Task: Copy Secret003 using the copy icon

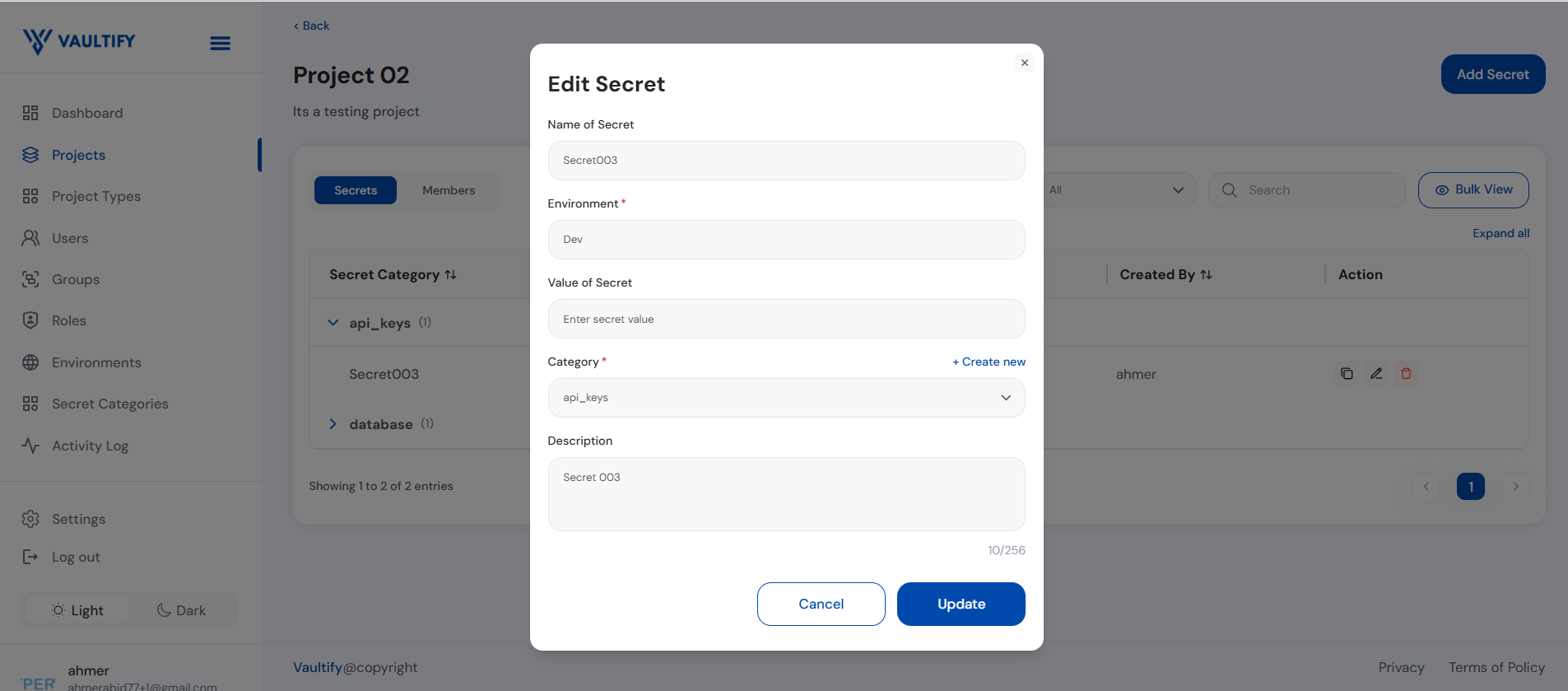Action: 1347,374
